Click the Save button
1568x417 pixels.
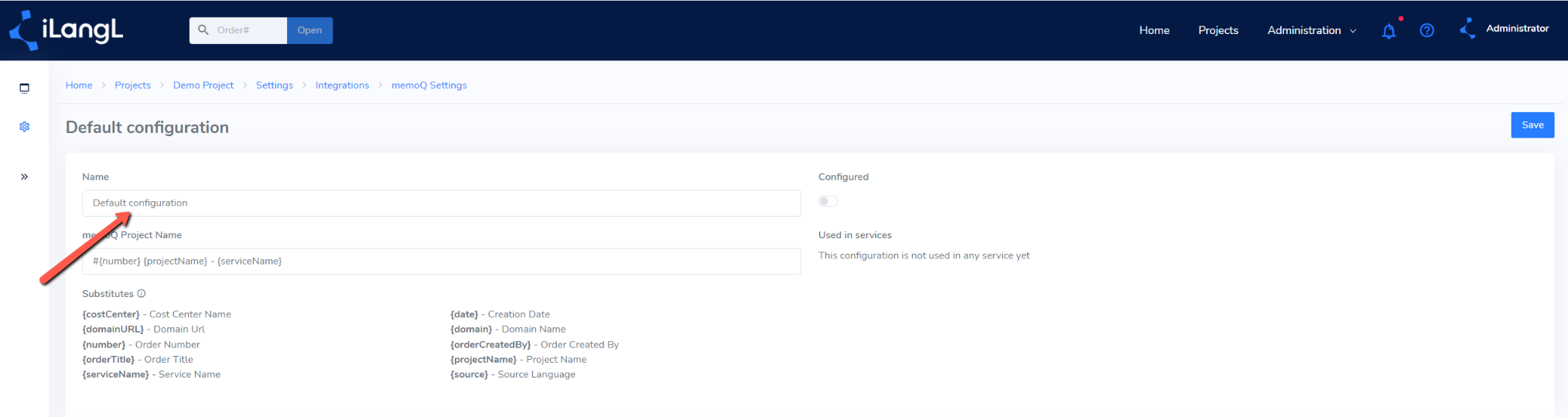tap(1532, 125)
